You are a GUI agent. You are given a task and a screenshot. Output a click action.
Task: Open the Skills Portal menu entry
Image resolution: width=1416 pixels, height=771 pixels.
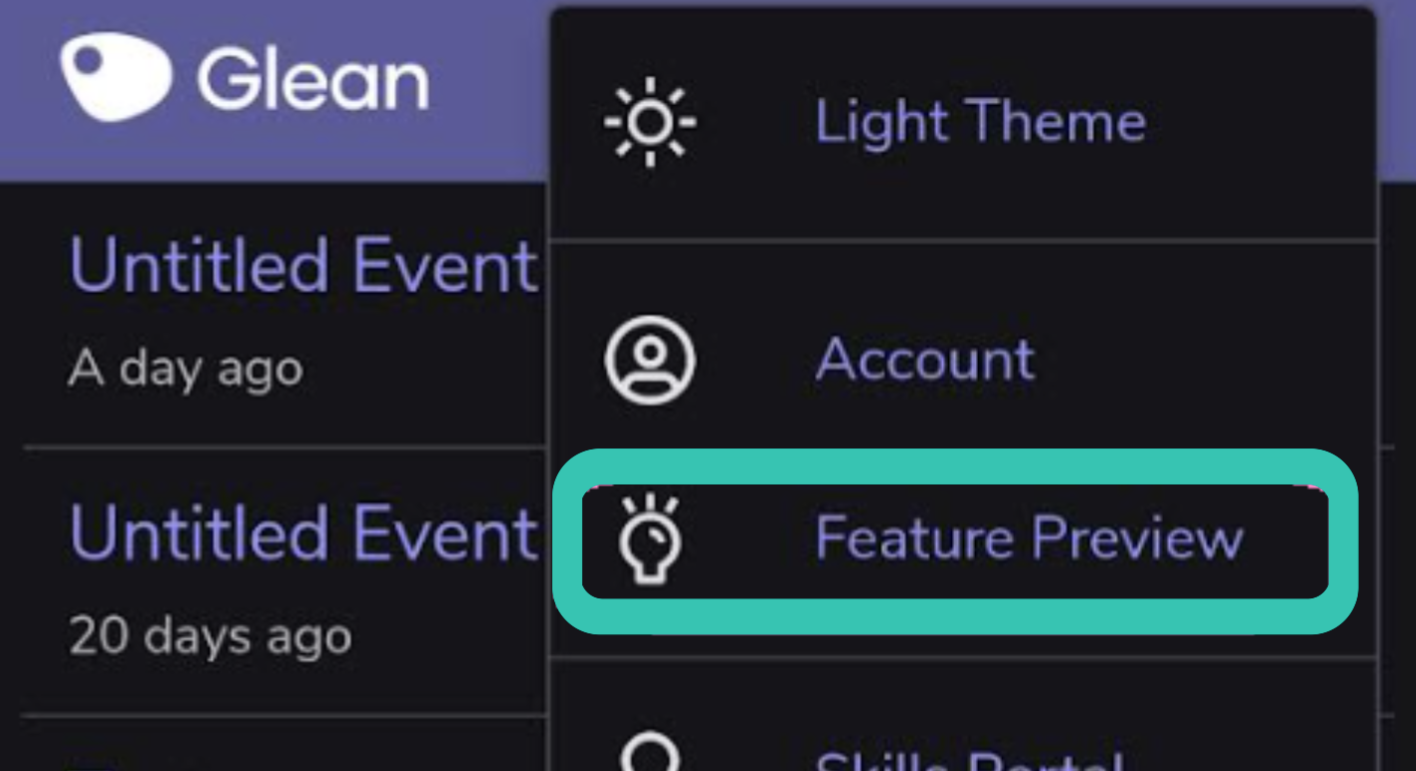[968, 762]
